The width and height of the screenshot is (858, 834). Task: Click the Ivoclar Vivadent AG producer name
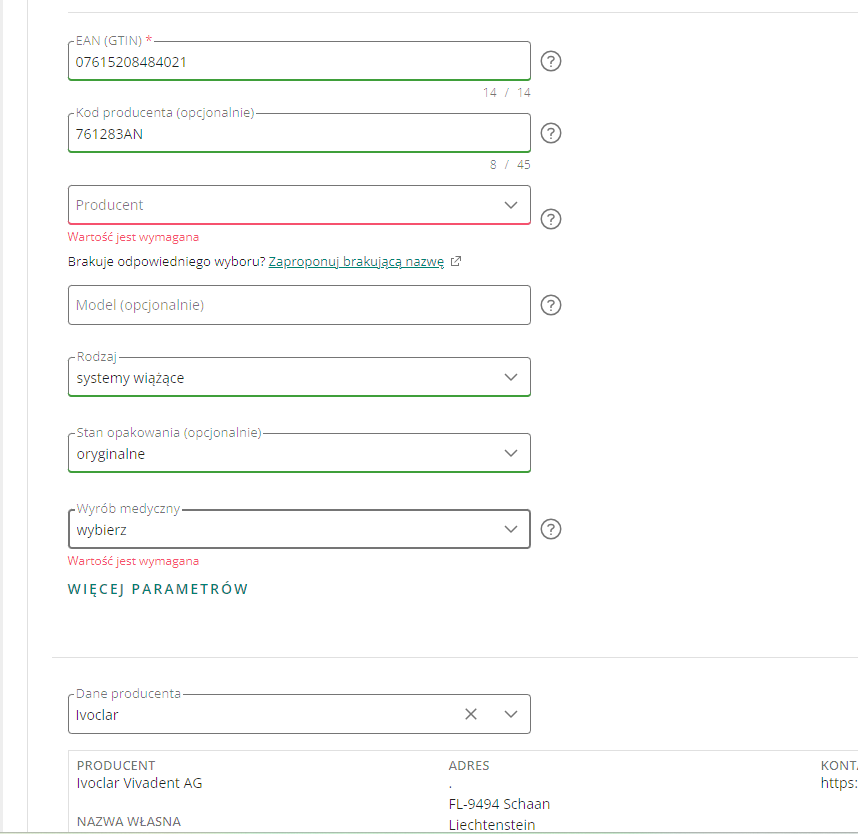click(x=139, y=783)
